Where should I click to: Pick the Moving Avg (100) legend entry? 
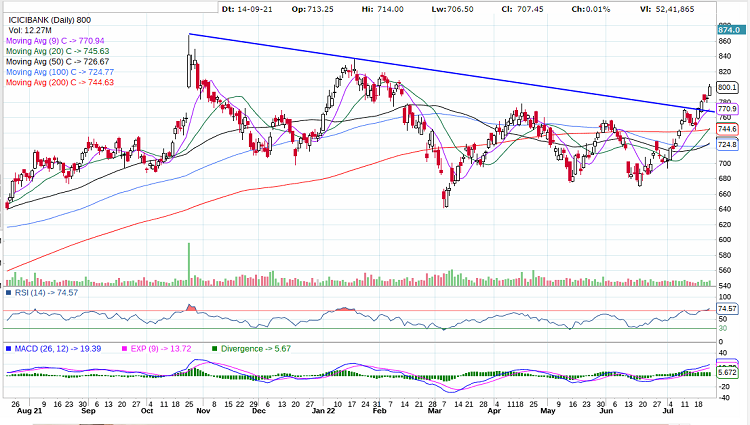click(60, 72)
